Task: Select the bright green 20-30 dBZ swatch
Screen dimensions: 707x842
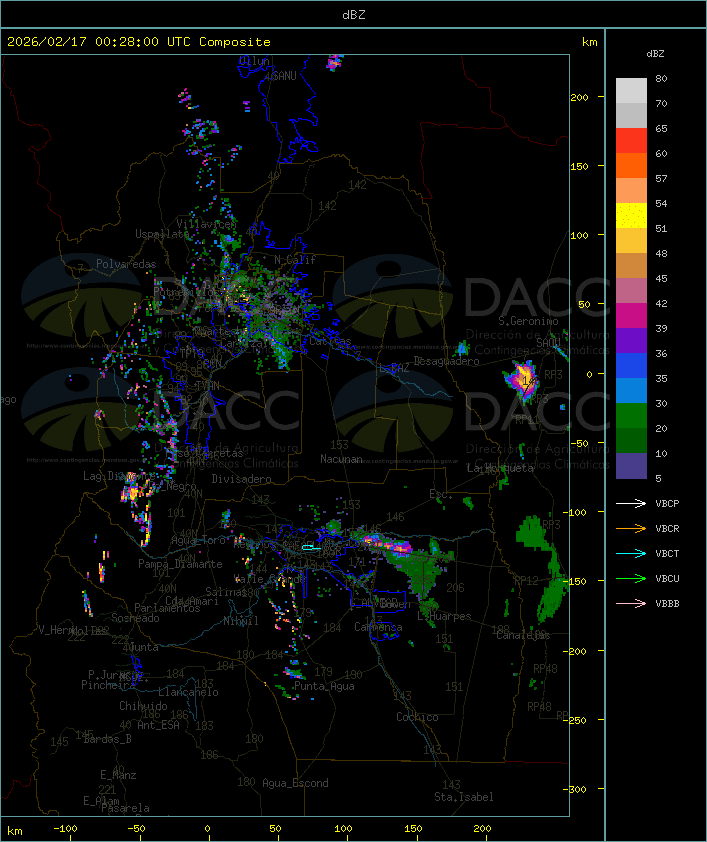Action: coord(631,416)
